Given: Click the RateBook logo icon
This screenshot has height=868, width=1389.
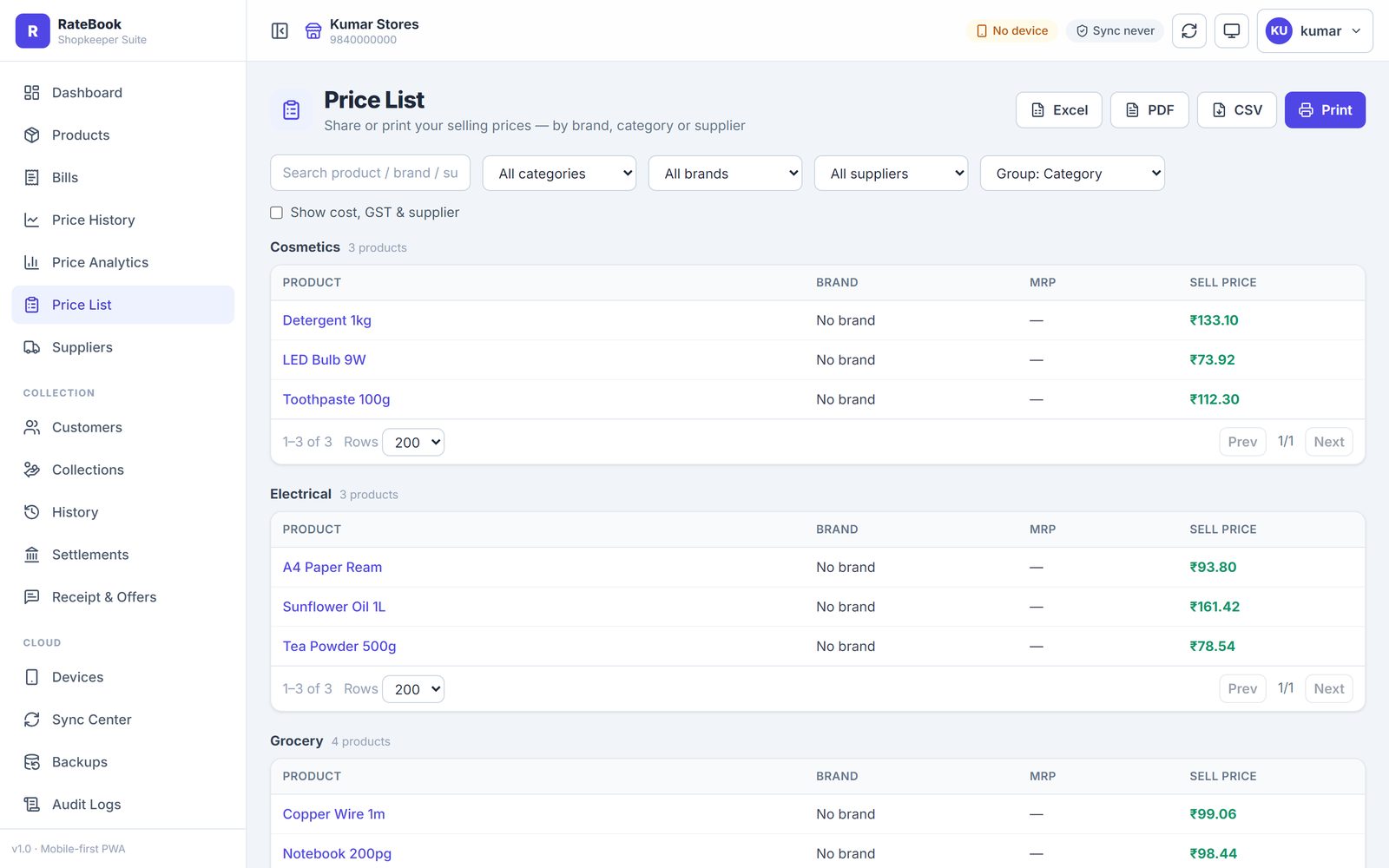Looking at the screenshot, I should 32,31.
